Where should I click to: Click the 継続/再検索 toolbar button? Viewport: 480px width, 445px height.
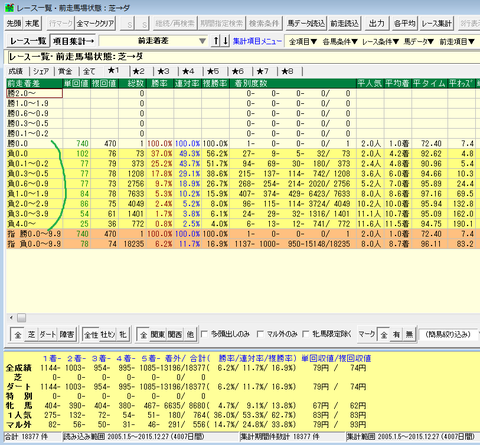click(175, 23)
